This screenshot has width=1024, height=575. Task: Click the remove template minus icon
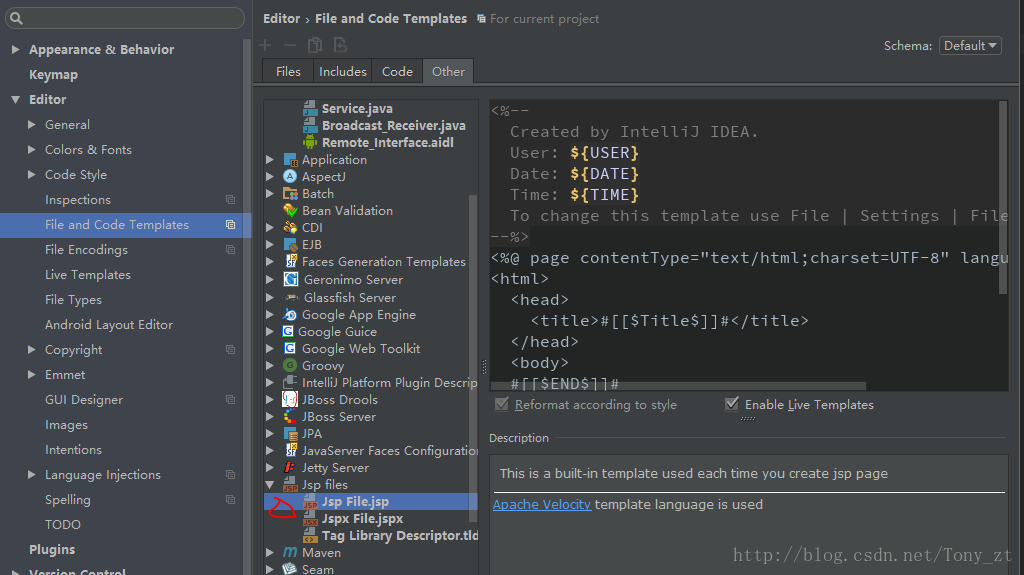coord(289,45)
